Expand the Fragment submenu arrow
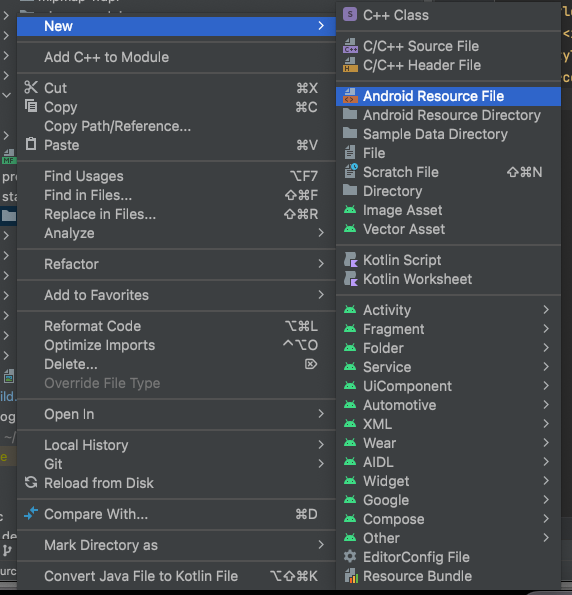Image resolution: width=572 pixels, height=595 pixels. (x=546, y=329)
